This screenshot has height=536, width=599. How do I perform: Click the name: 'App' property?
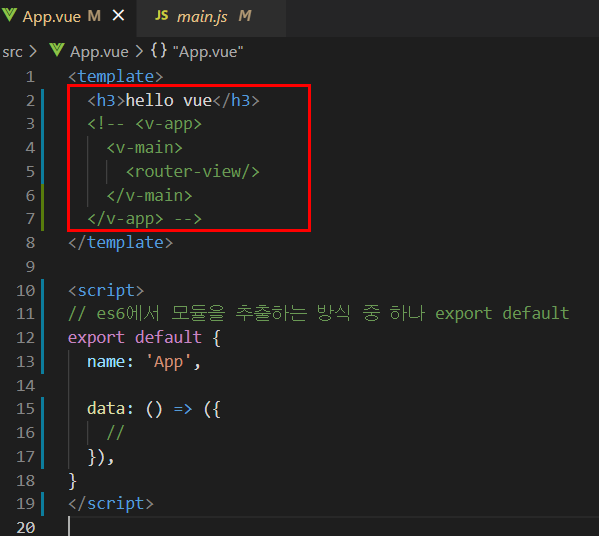tap(144, 362)
